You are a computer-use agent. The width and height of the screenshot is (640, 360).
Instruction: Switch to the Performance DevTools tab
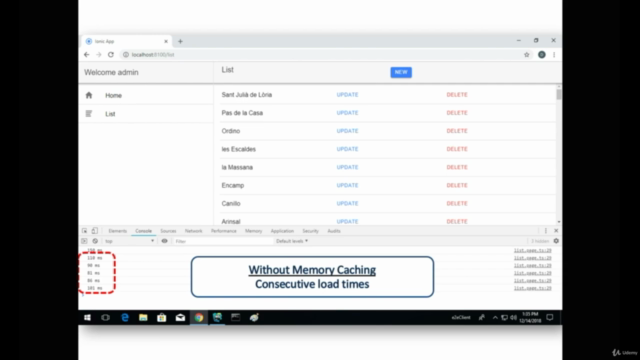pyautogui.click(x=224, y=231)
